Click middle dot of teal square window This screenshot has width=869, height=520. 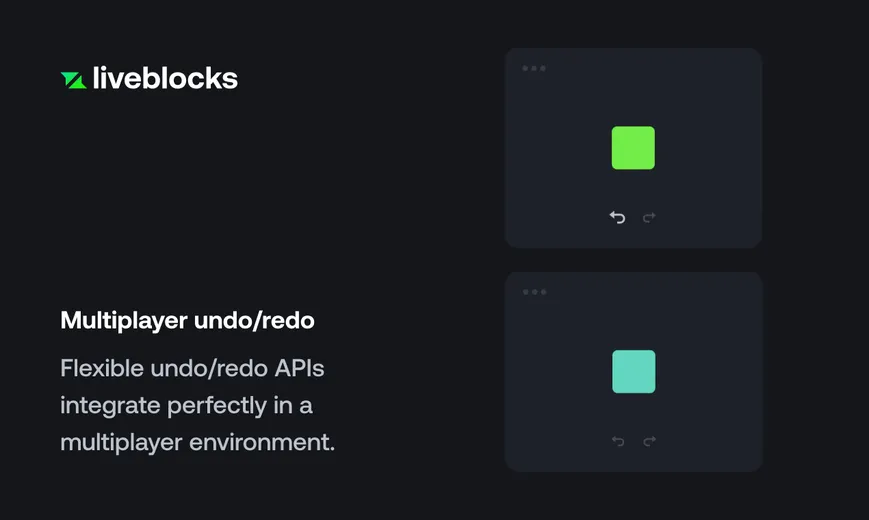coord(535,292)
